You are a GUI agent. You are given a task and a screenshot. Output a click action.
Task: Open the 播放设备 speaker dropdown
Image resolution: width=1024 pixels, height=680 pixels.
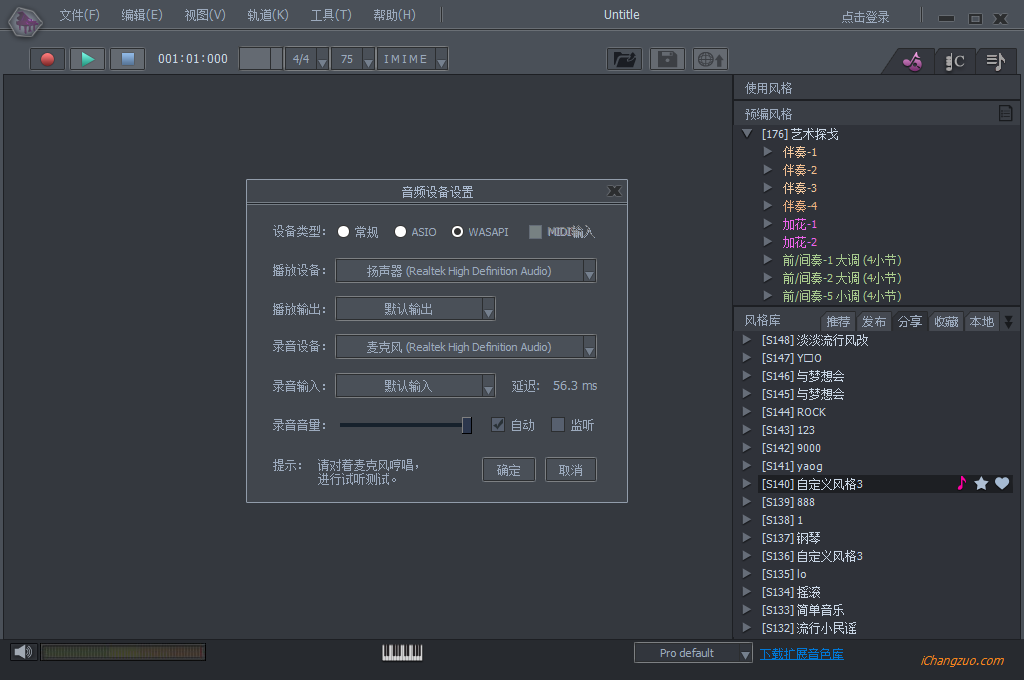(x=589, y=271)
